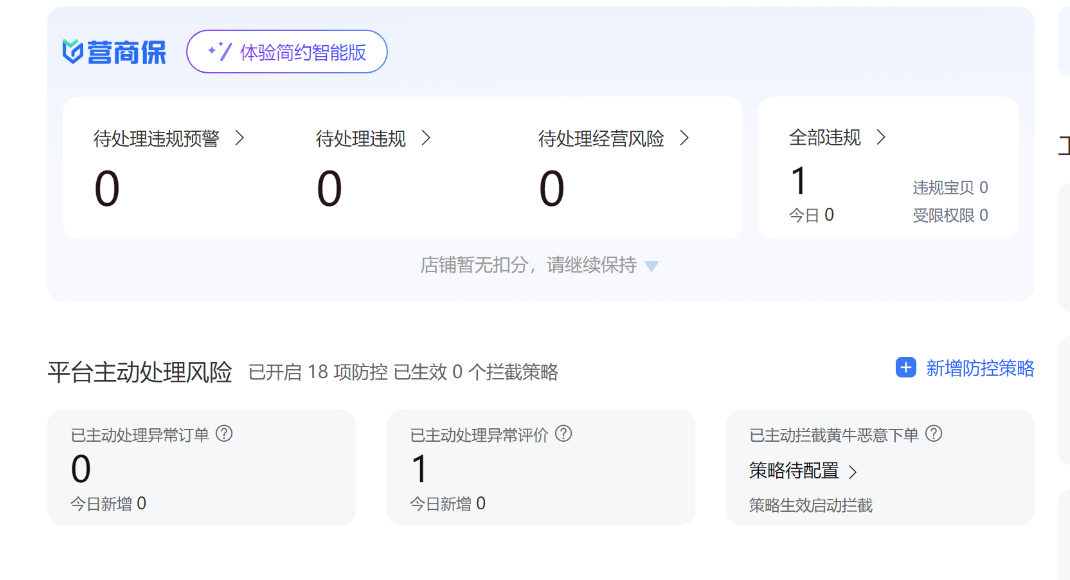
Task: Click chevron next to 全部违规
Action: point(881,138)
